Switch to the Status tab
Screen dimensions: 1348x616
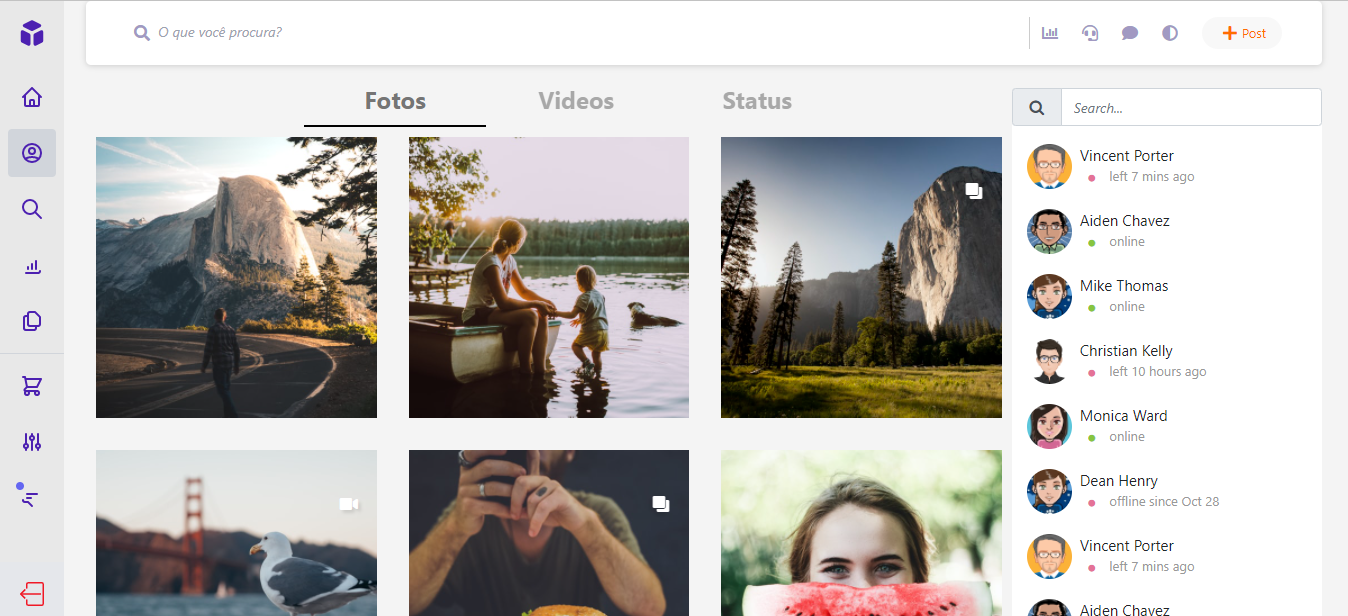coord(757,101)
